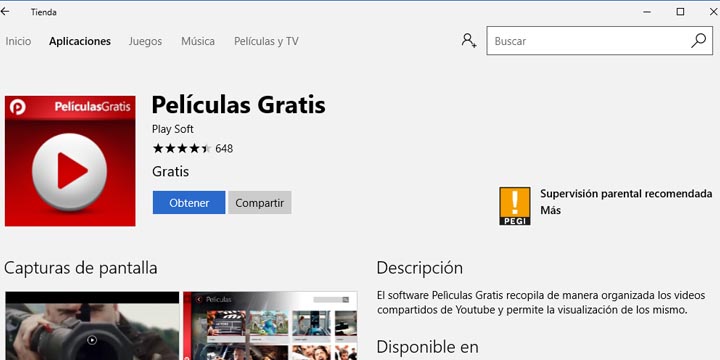Open the second screenshot showing Películas grid
Image resolution: width=720 pixels, height=360 pixels.
270,326
